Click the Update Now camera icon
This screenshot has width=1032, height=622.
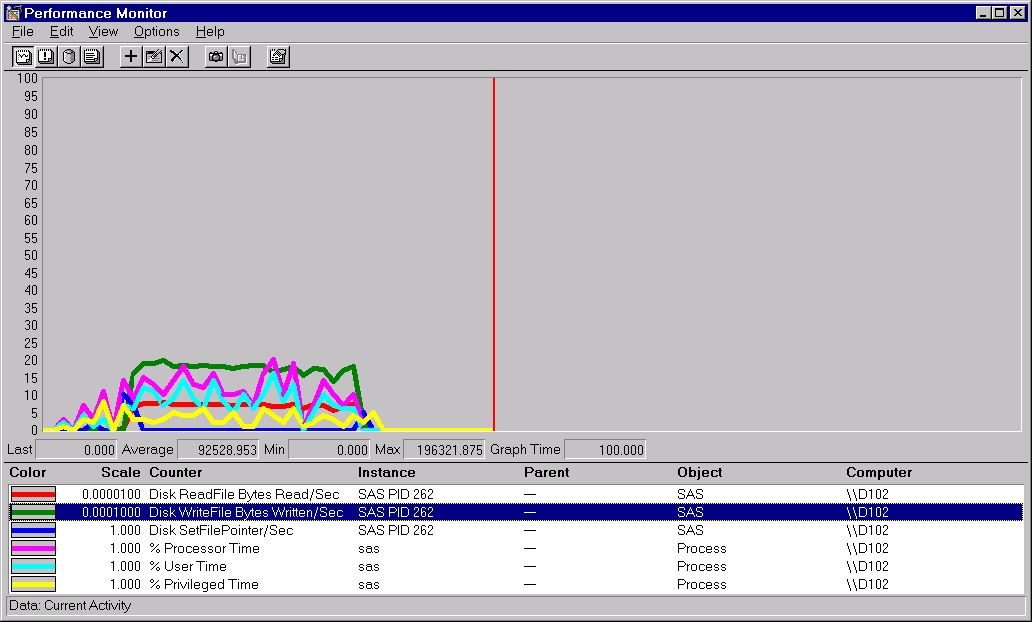click(x=216, y=56)
